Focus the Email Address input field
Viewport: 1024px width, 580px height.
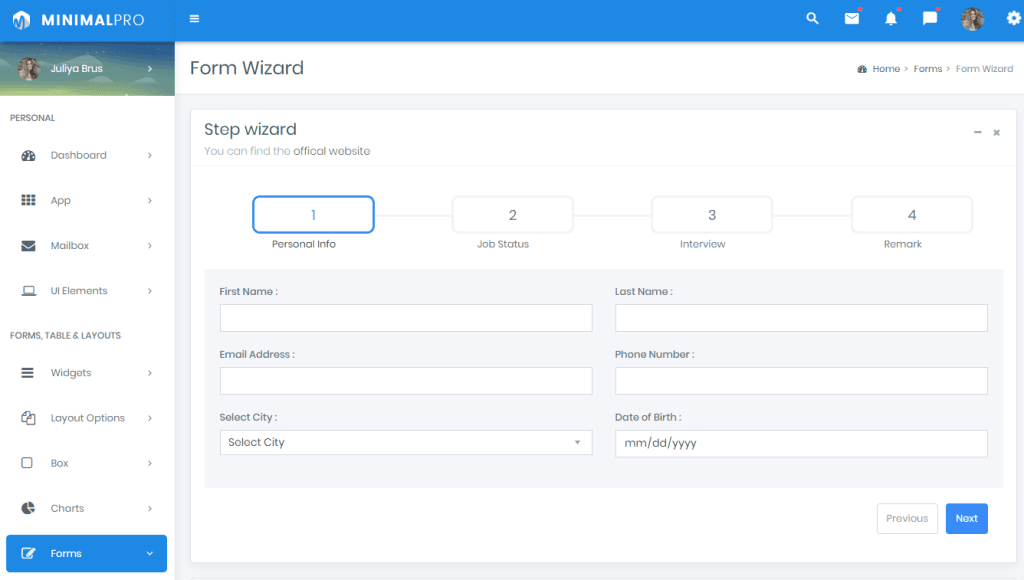(406, 381)
